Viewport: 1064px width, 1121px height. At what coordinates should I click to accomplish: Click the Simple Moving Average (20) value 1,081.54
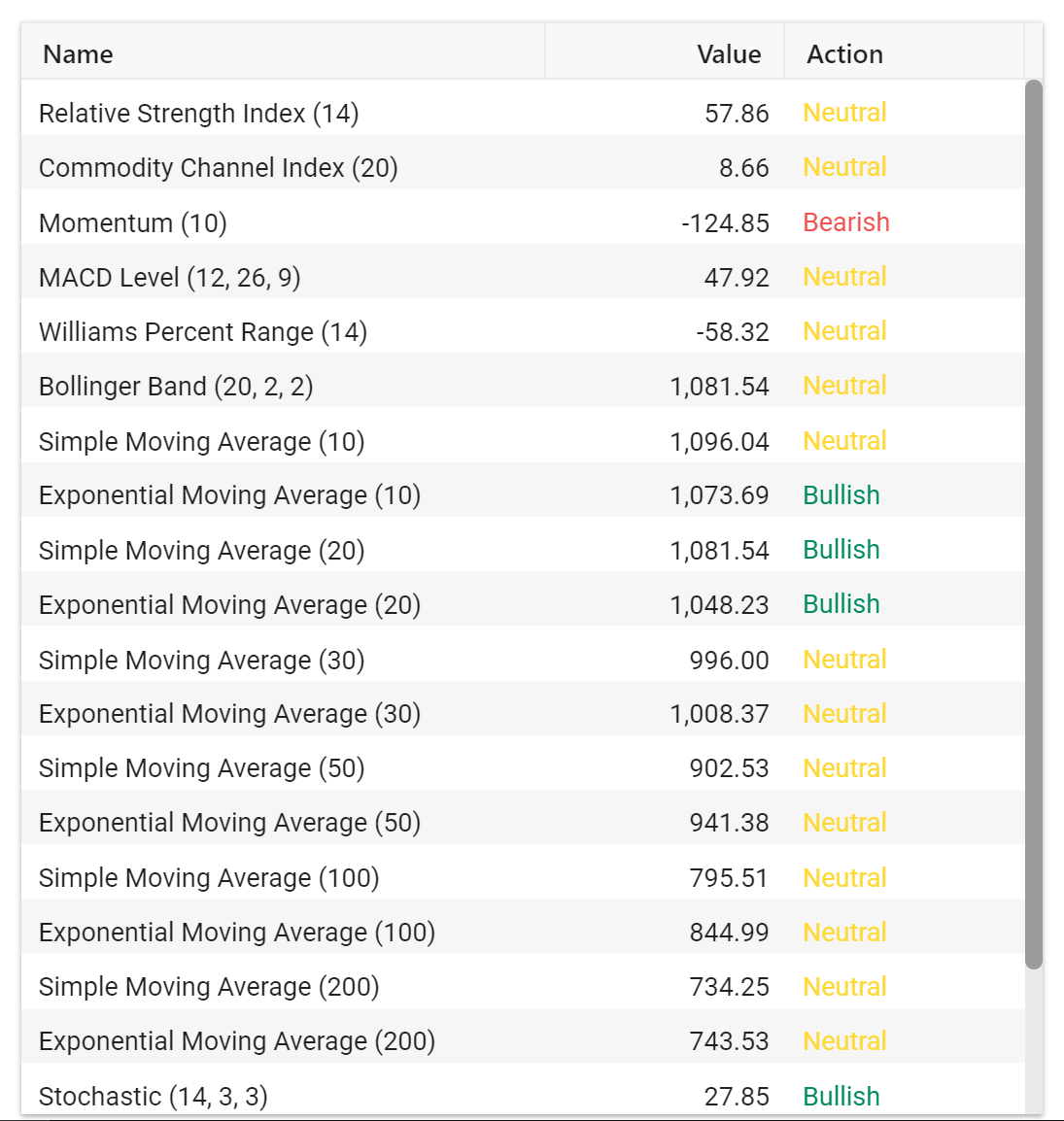(x=719, y=551)
